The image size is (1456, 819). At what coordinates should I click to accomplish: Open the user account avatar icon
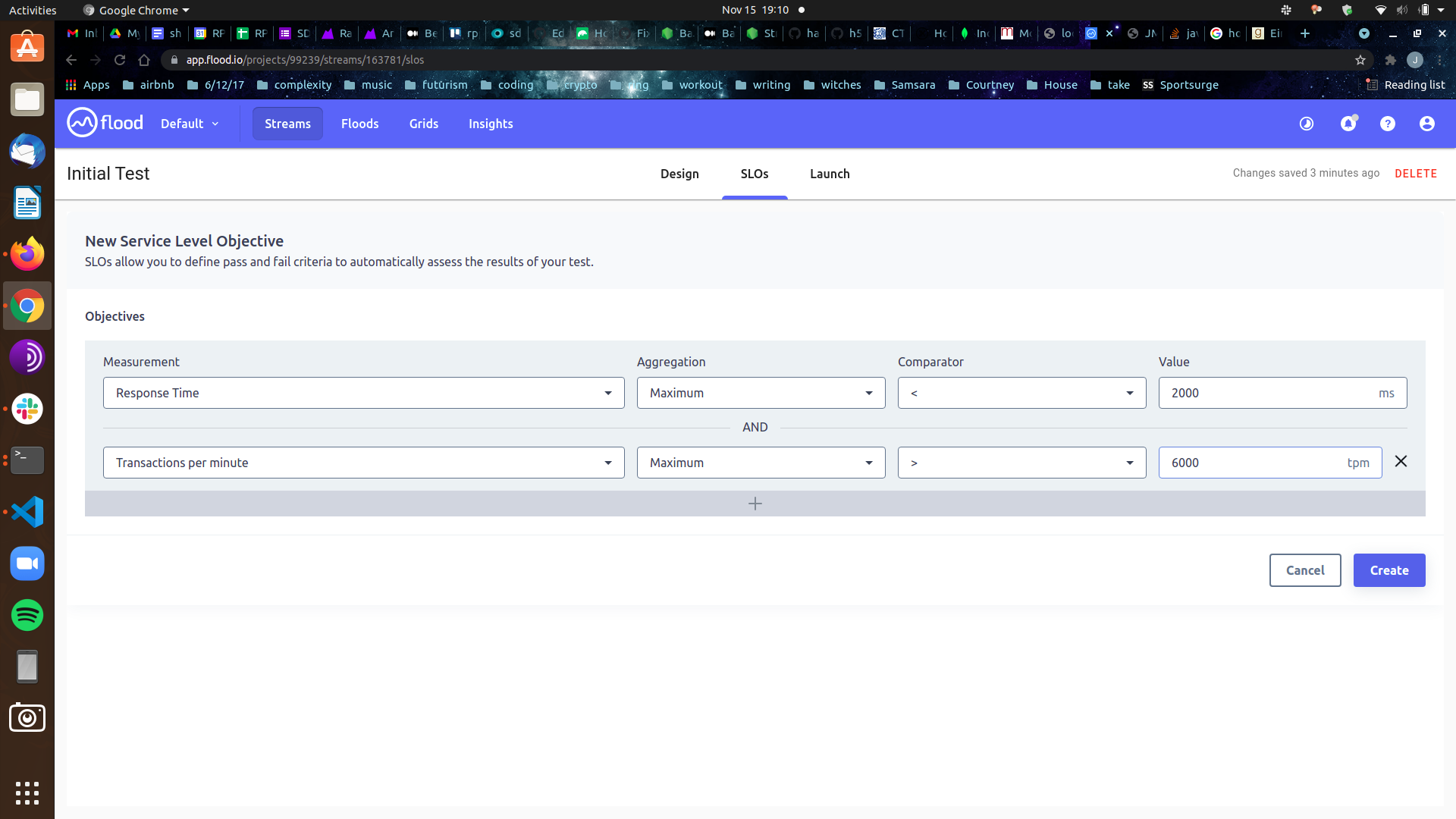pyautogui.click(x=1426, y=123)
